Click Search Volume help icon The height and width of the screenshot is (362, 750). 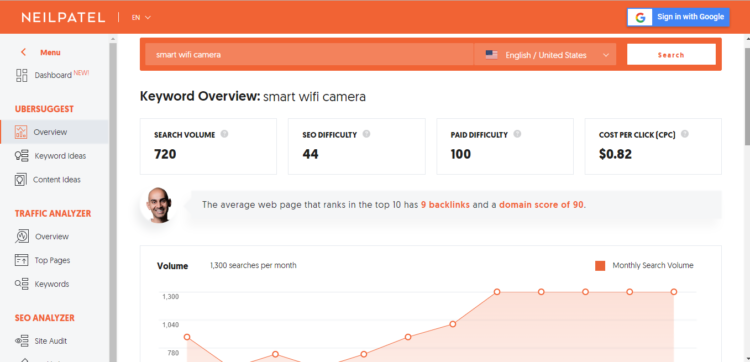coord(224,134)
